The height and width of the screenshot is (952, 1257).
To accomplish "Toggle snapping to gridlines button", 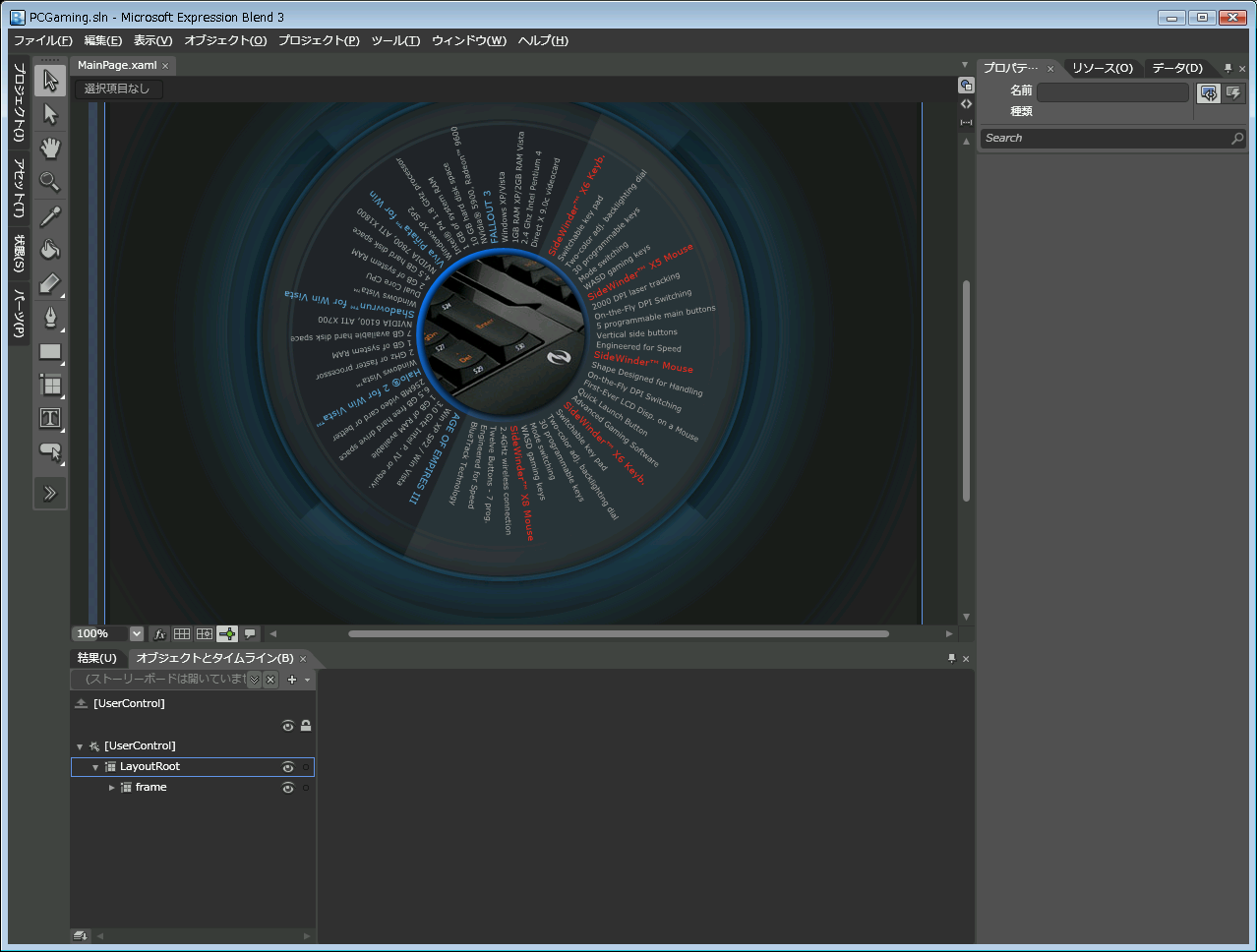I will (x=205, y=634).
